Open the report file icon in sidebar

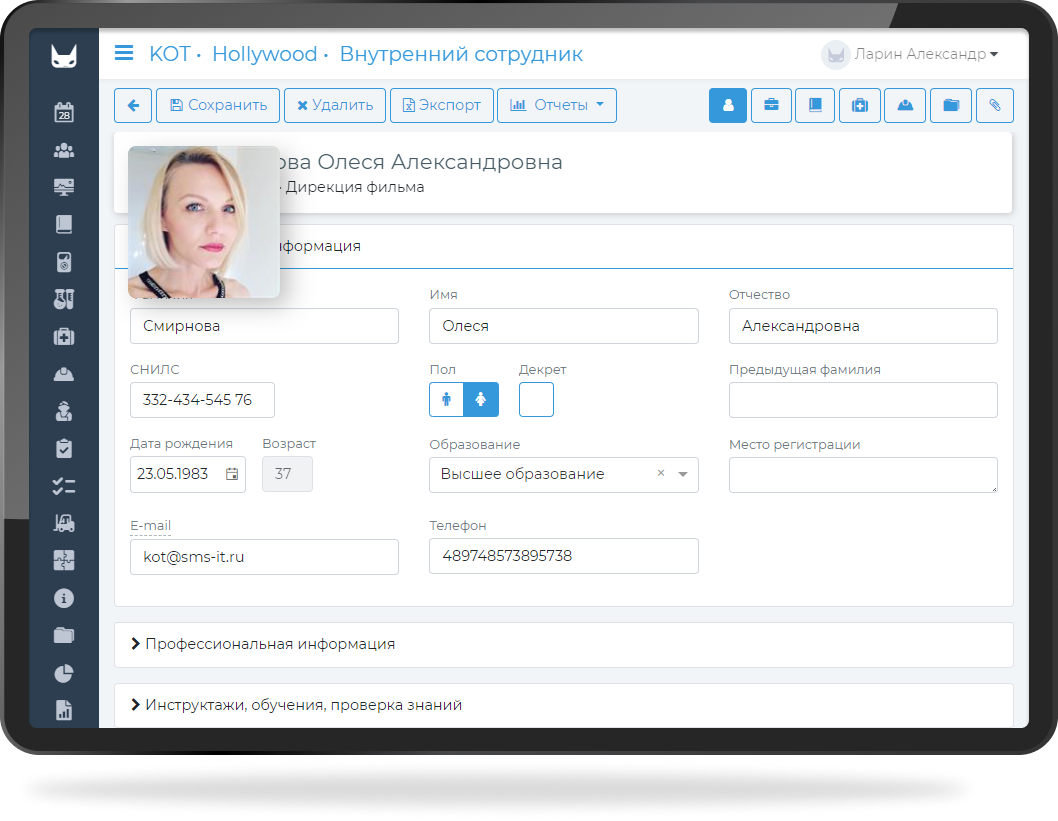point(64,710)
